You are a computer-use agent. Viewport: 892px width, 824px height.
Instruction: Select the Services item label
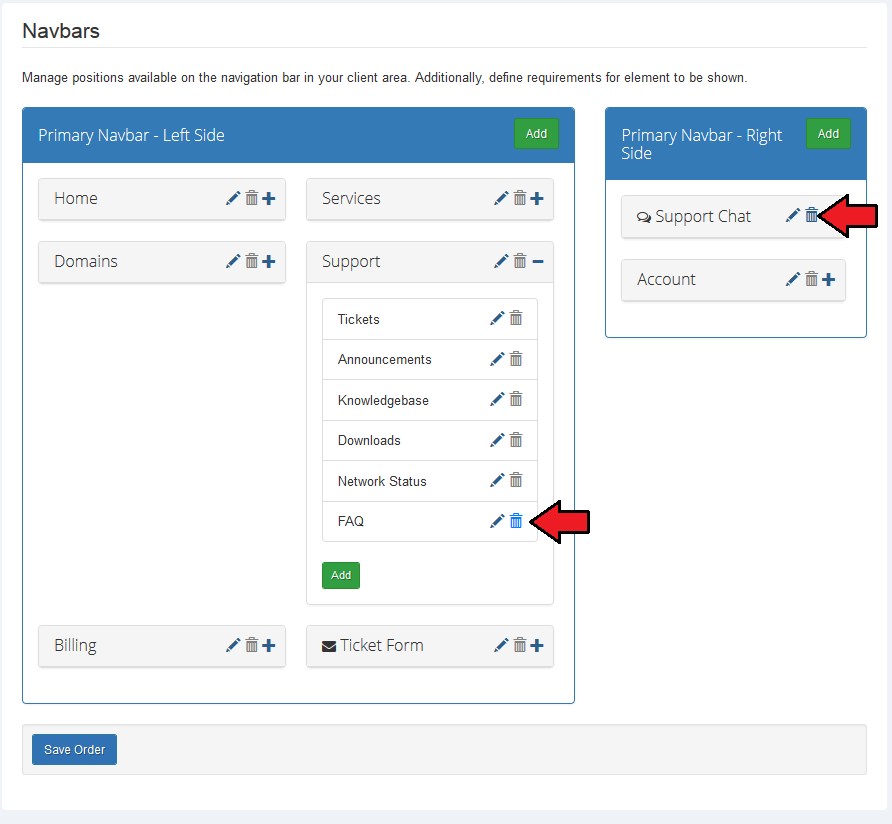pyautogui.click(x=351, y=198)
